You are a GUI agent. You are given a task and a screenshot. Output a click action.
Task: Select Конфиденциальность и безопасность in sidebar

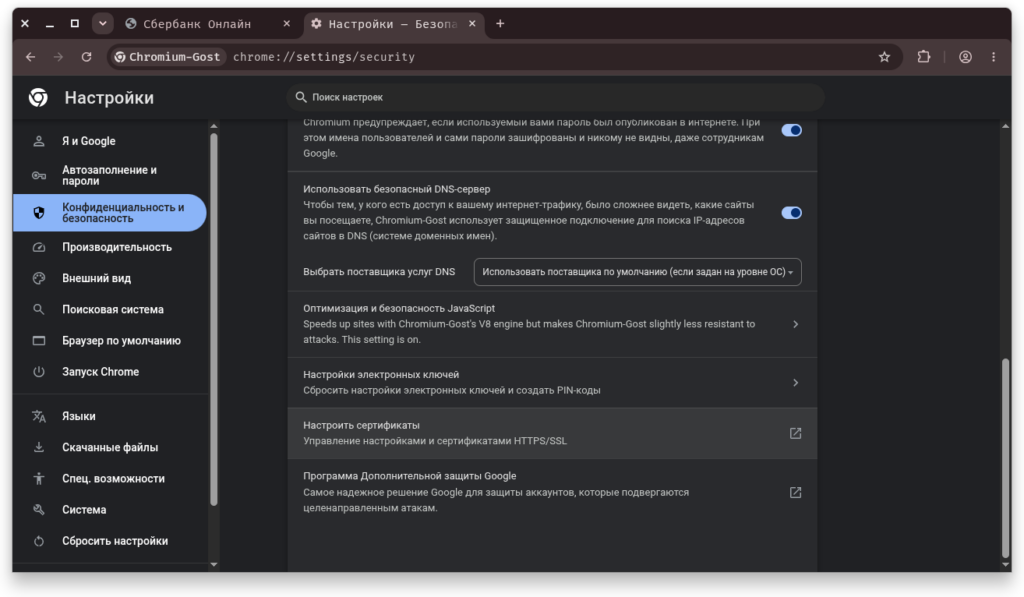tap(110, 212)
